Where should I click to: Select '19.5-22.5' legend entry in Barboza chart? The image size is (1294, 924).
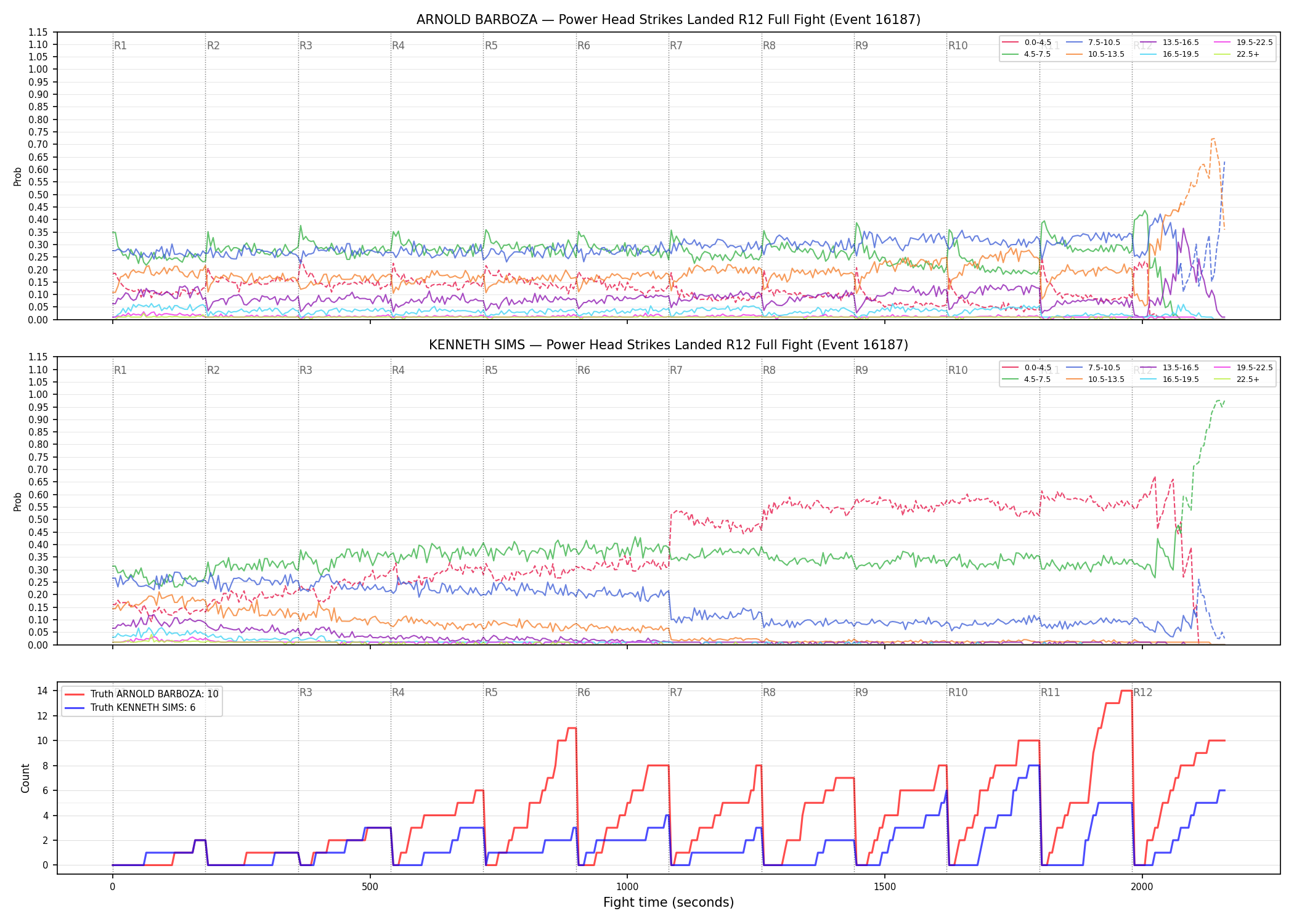pos(1244,43)
